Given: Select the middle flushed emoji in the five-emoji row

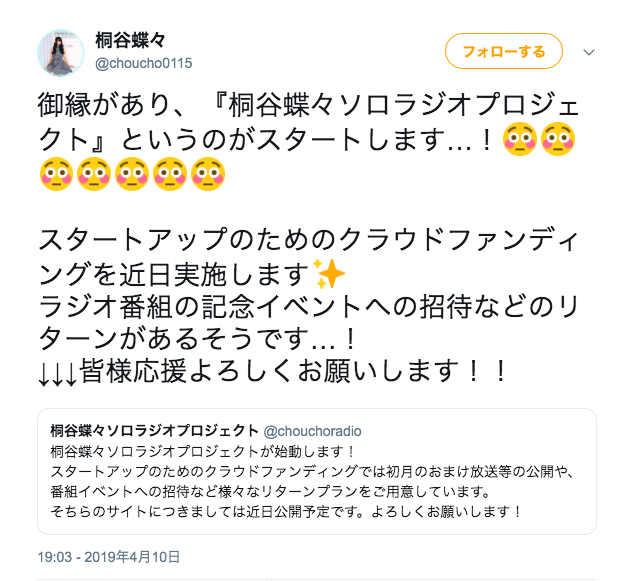Looking at the screenshot, I should click(132, 174).
